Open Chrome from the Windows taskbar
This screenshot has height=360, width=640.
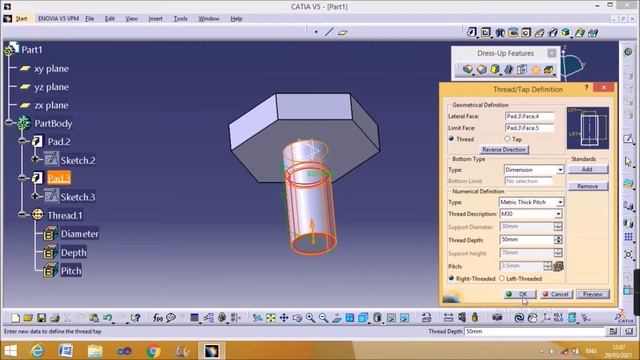point(153,351)
